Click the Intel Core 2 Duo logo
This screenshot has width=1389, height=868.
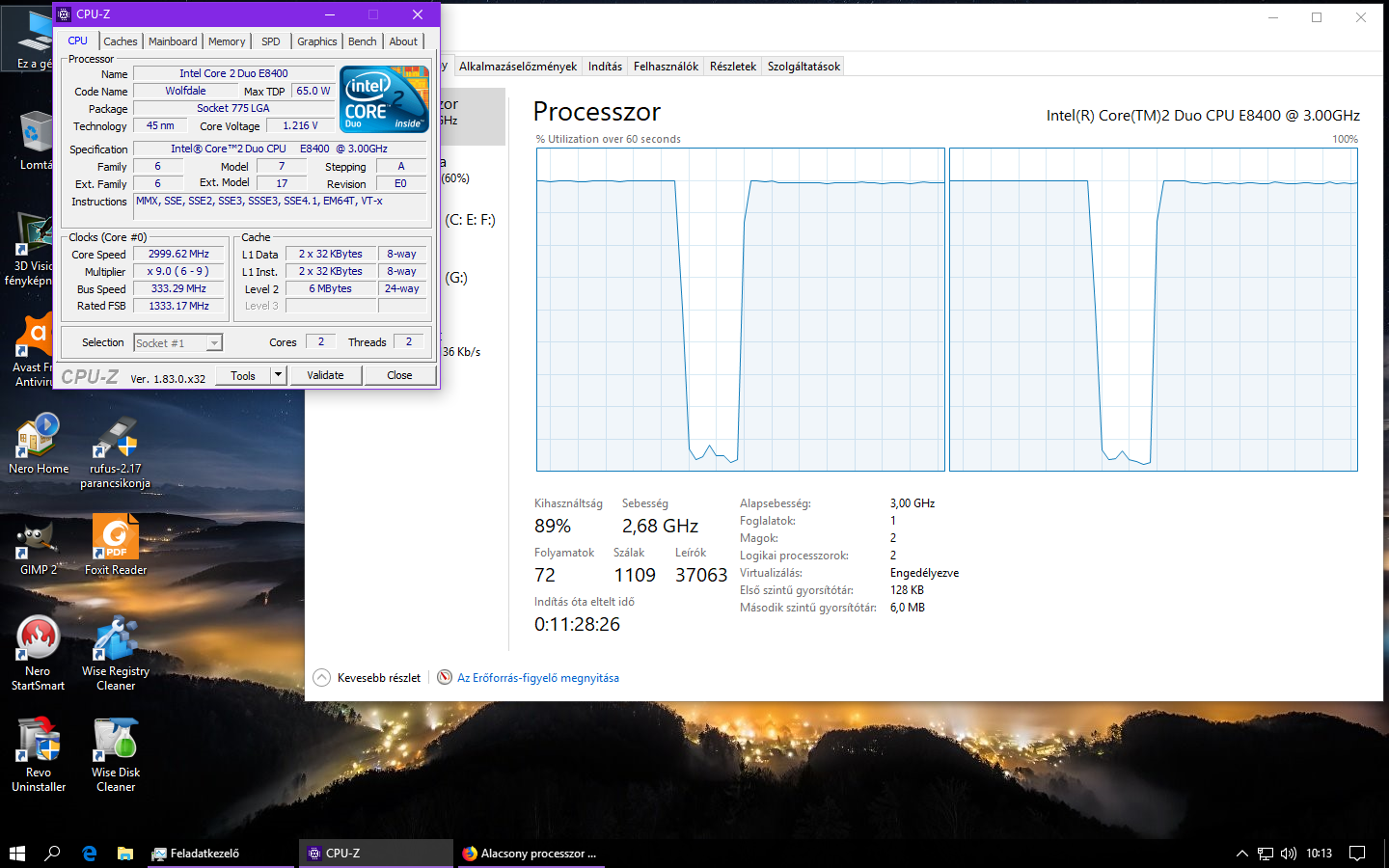[x=384, y=99]
